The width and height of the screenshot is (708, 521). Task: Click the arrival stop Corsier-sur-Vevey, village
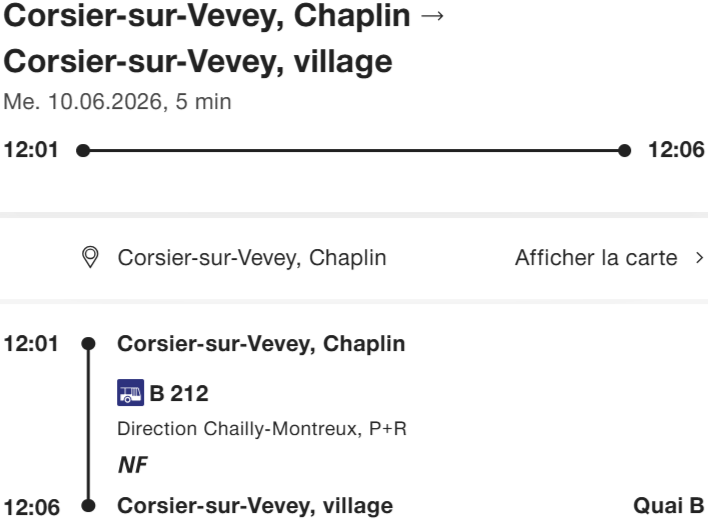tap(255, 506)
